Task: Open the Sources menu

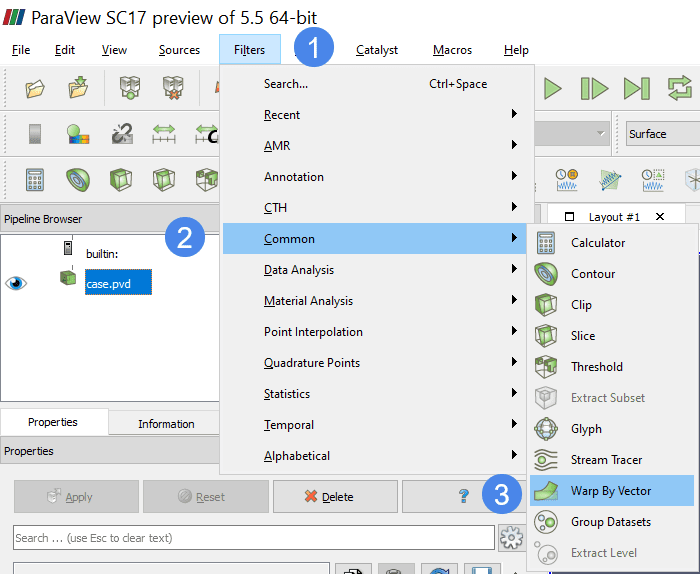Action: pyautogui.click(x=179, y=50)
